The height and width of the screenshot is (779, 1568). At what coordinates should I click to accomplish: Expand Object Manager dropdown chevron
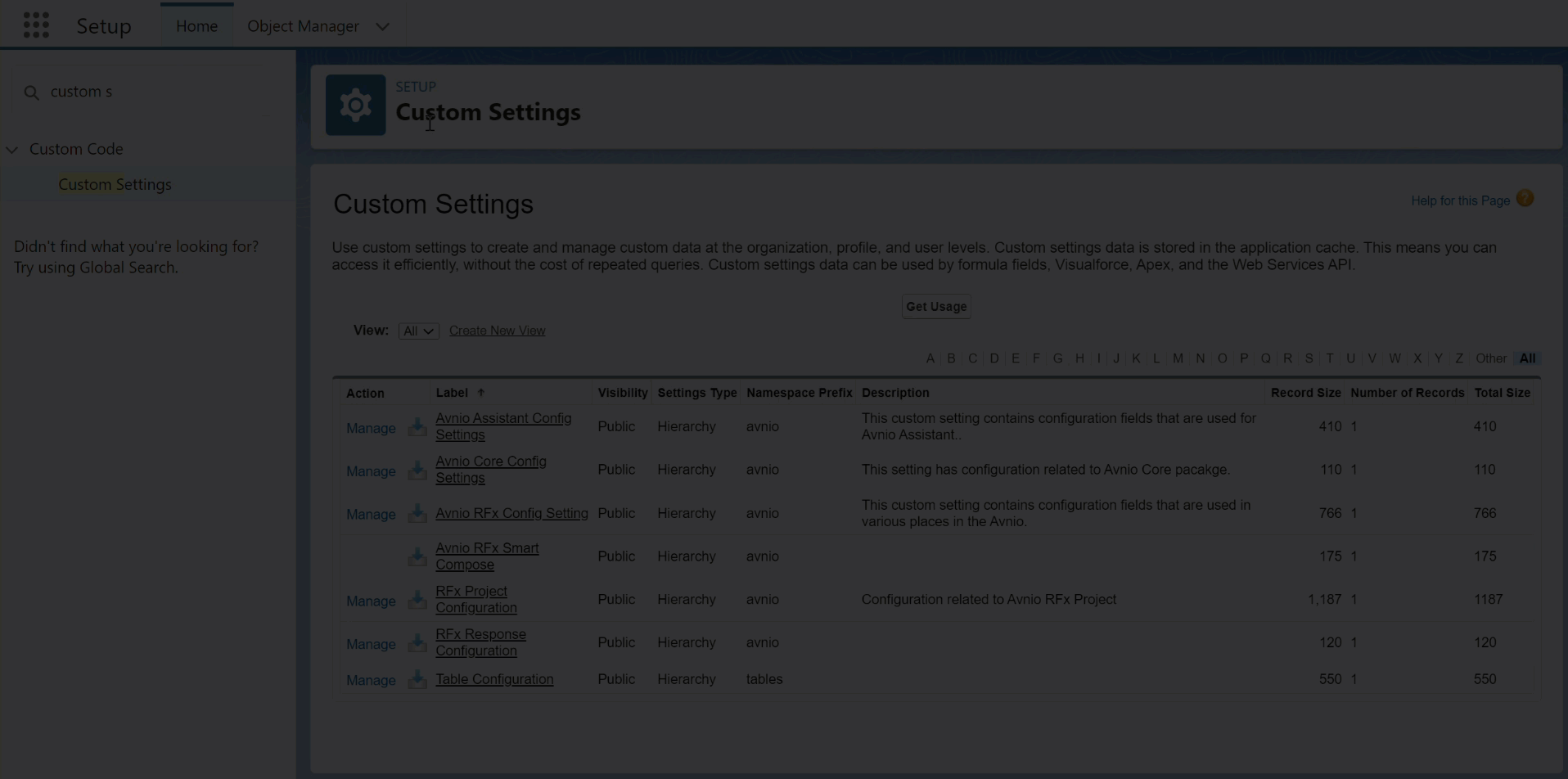pyautogui.click(x=382, y=26)
